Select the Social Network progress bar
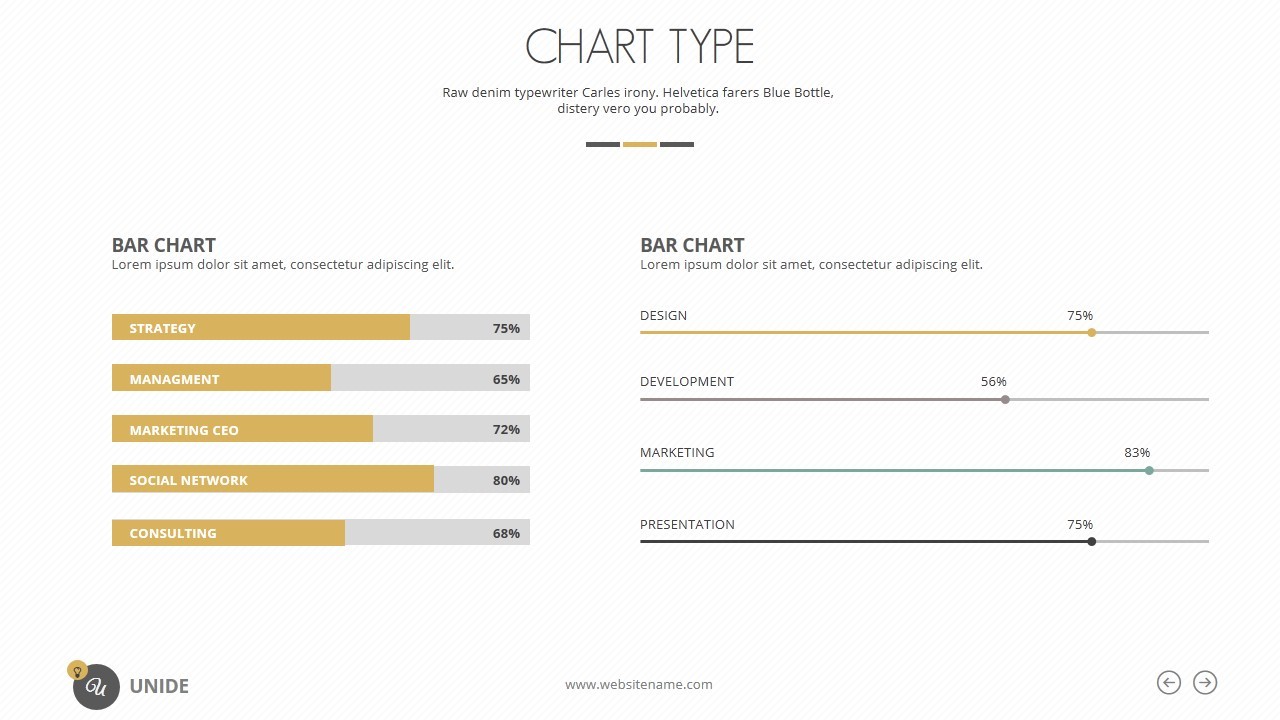The height and width of the screenshot is (720, 1280). (x=320, y=479)
